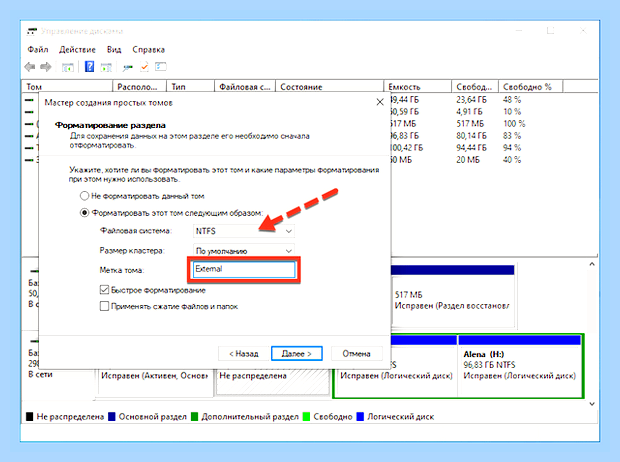Click black 'Не распределена' legend swatch
This screenshot has height=462, width=620.
(29, 417)
